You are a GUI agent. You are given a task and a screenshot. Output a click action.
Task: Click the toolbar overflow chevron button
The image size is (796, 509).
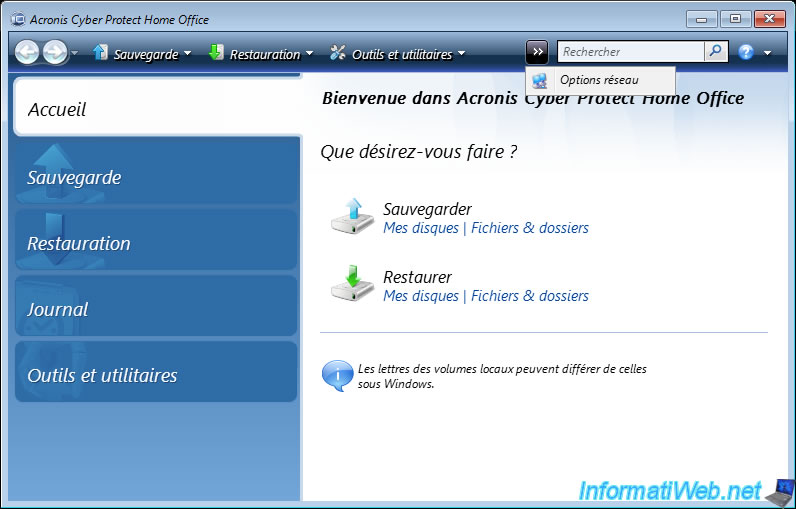(537, 52)
